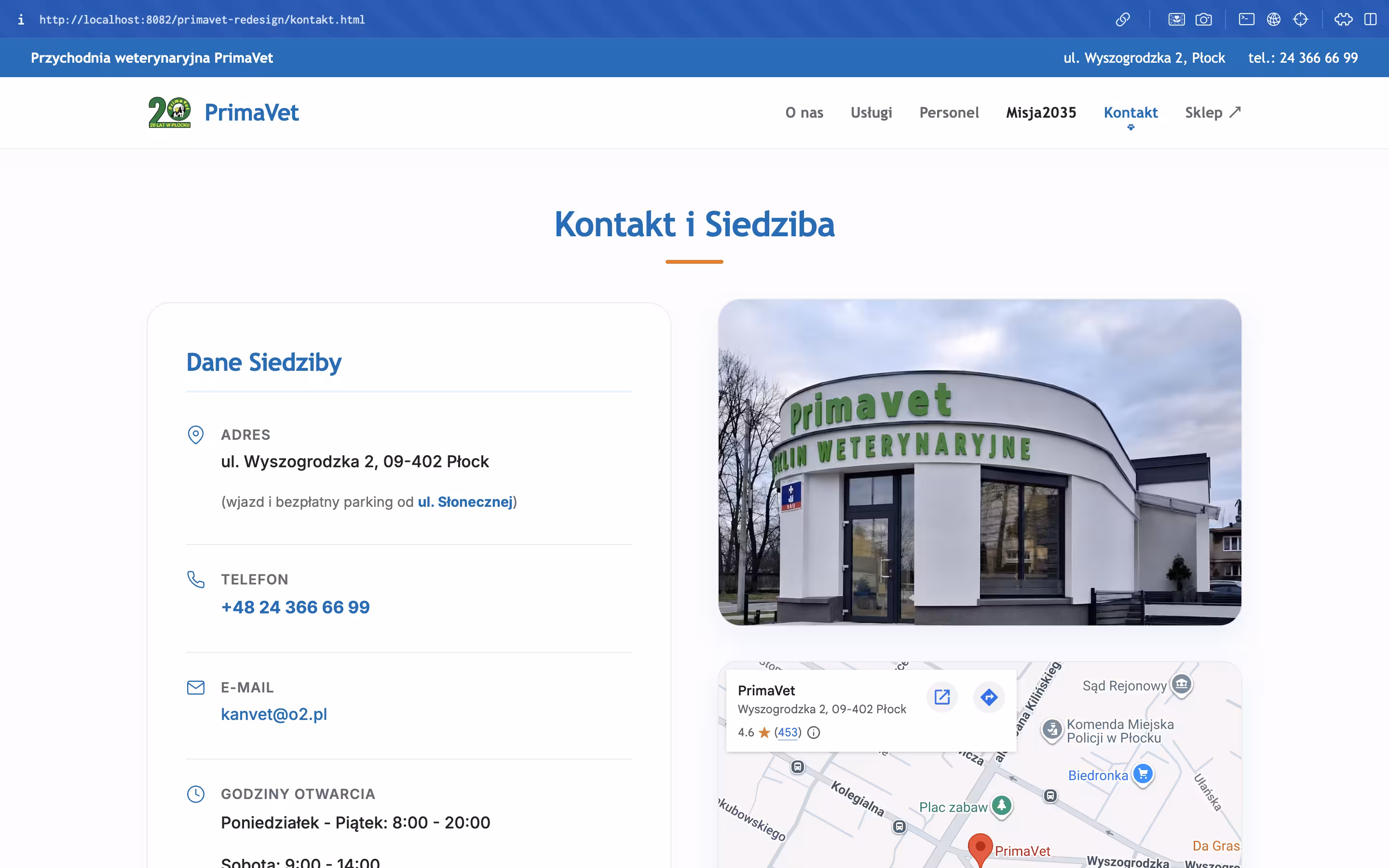Click the envelope icon beside E-mail
The width and height of the screenshot is (1389, 868).
coord(196,687)
